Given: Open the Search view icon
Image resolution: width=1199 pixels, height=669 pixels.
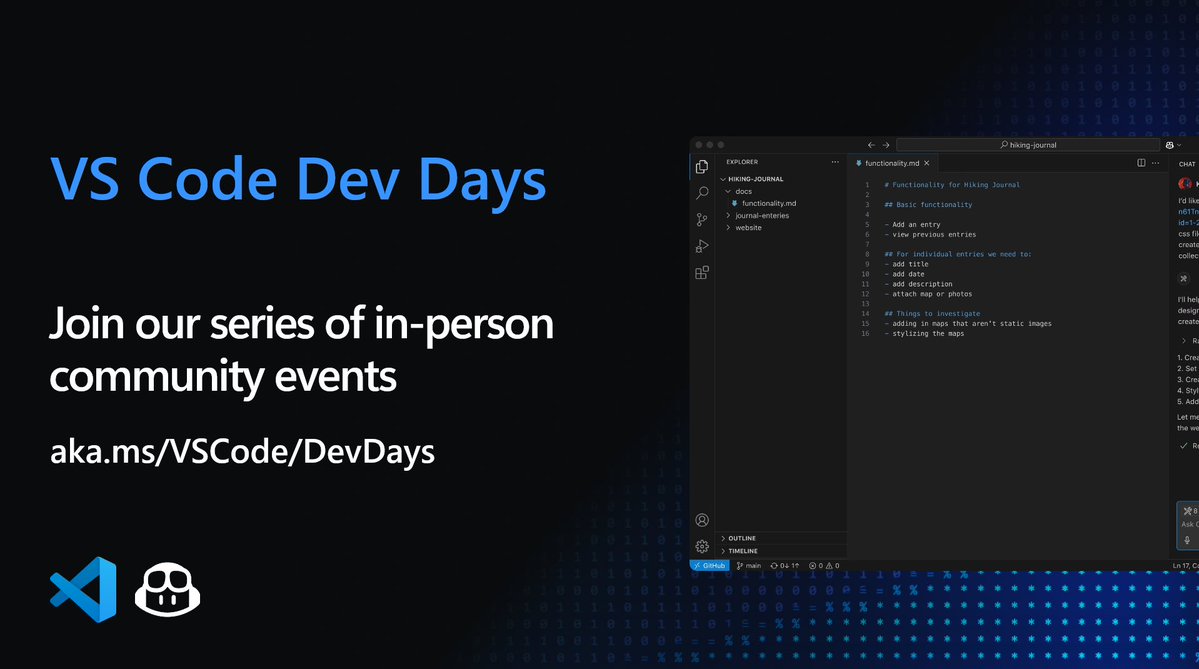Looking at the screenshot, I should coord(702,193).
